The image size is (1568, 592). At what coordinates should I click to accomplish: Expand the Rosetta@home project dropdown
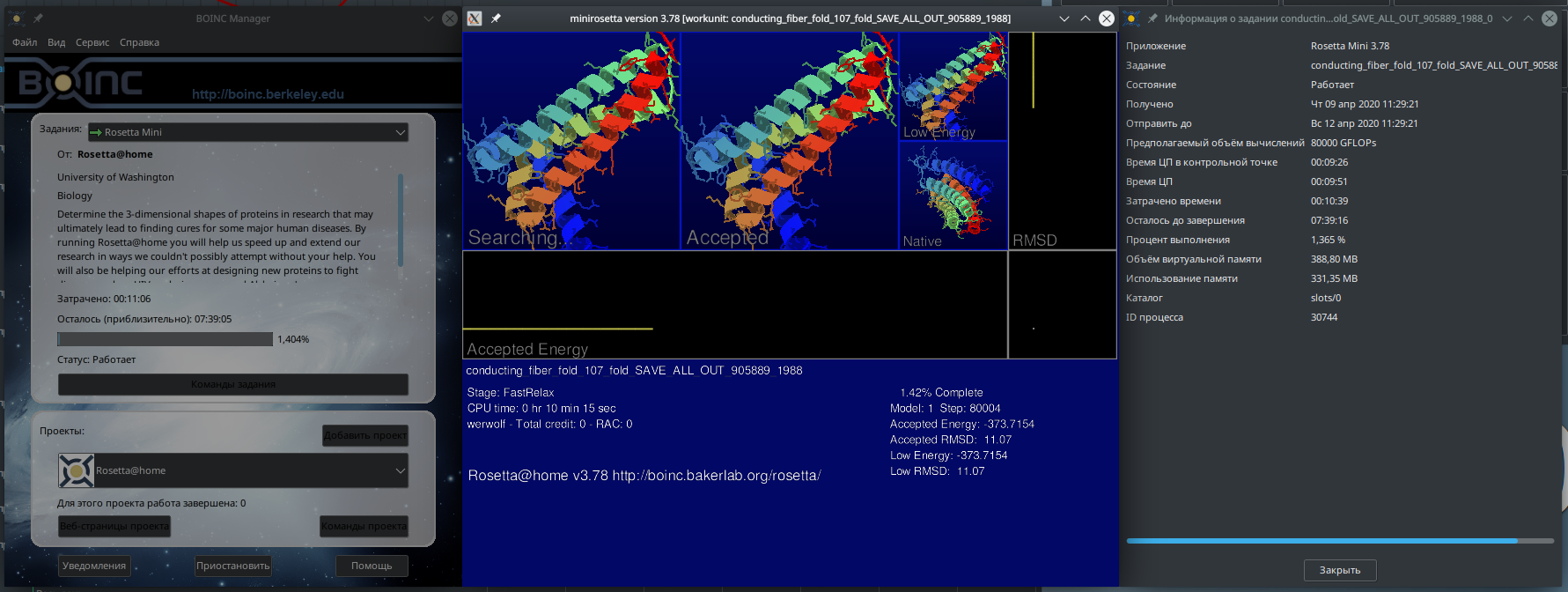(400, 470)
